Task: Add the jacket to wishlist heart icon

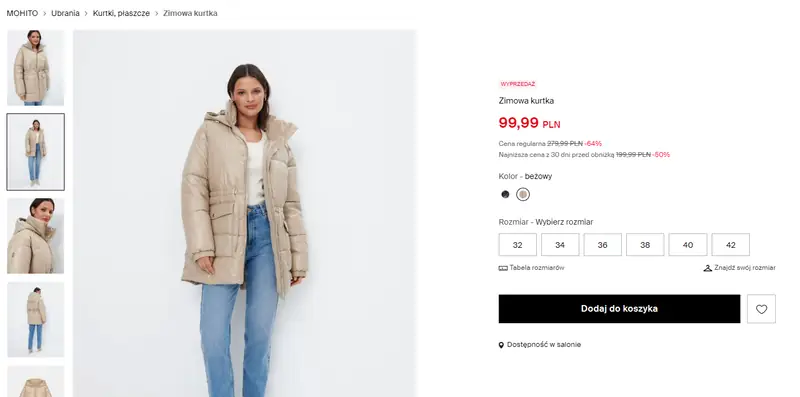Action: (761, 309)
